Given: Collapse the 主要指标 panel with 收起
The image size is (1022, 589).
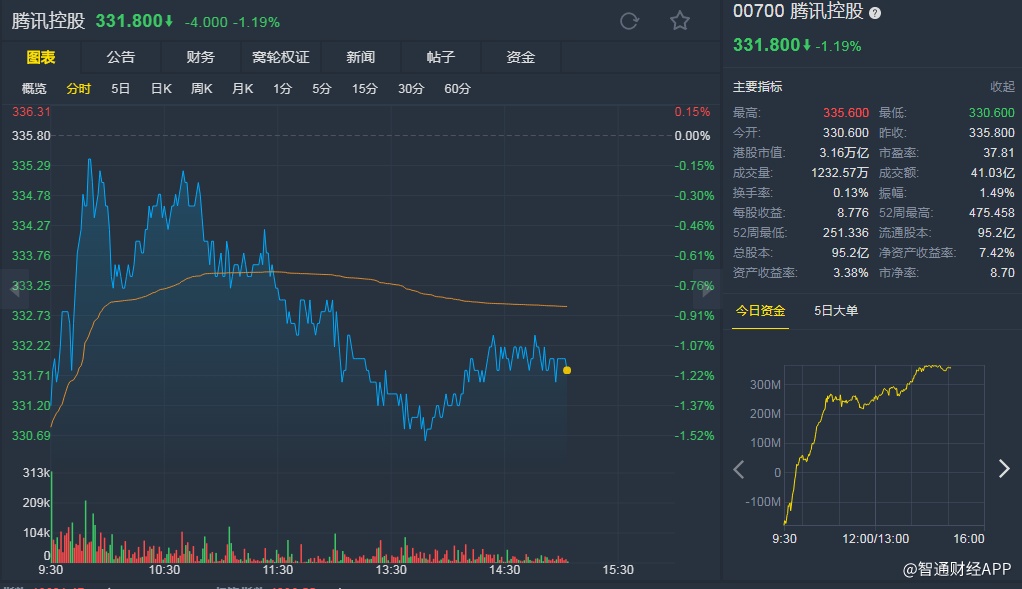Looking at the screenshot, I should coord(1001,87).
